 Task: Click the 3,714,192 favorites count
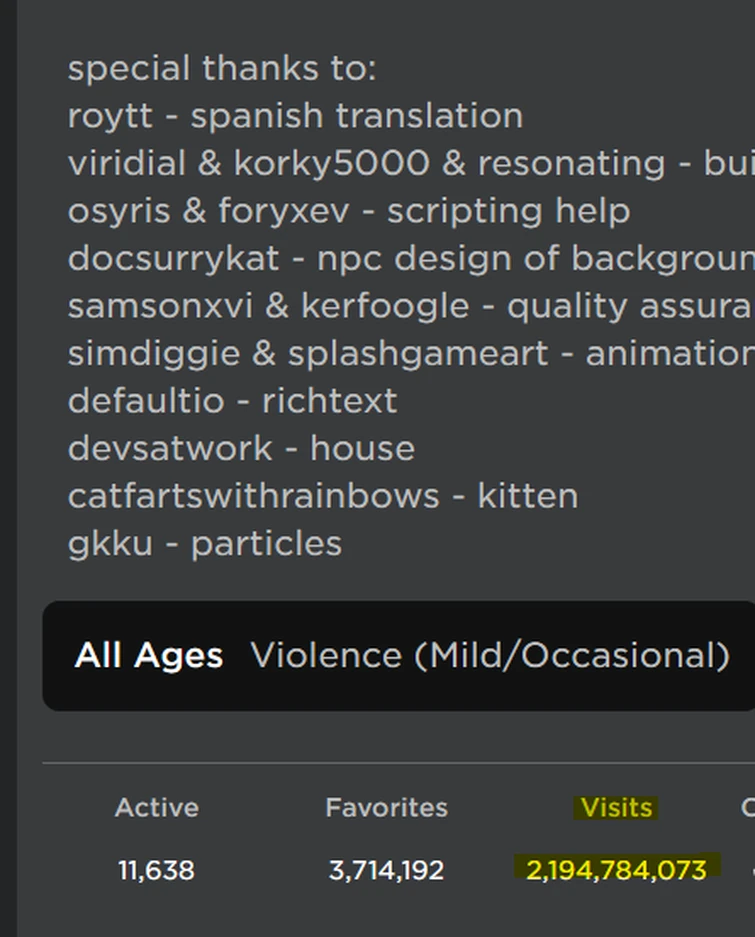tap(386, 870)
